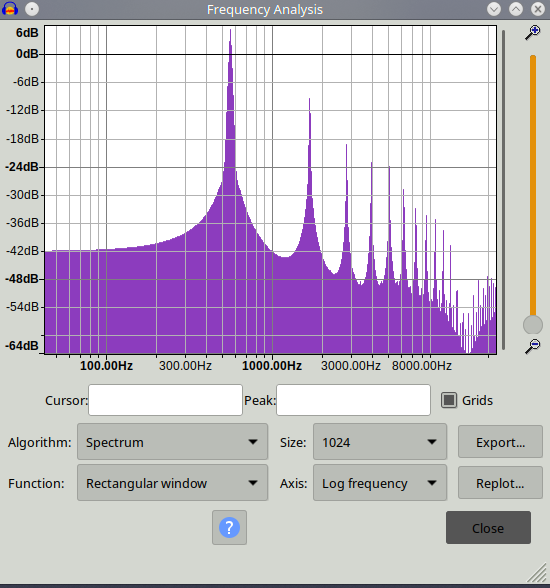Click the 6dB axis label
This screenshot has height=588, width=550.
pyautogui.click(x=27, y=33)
